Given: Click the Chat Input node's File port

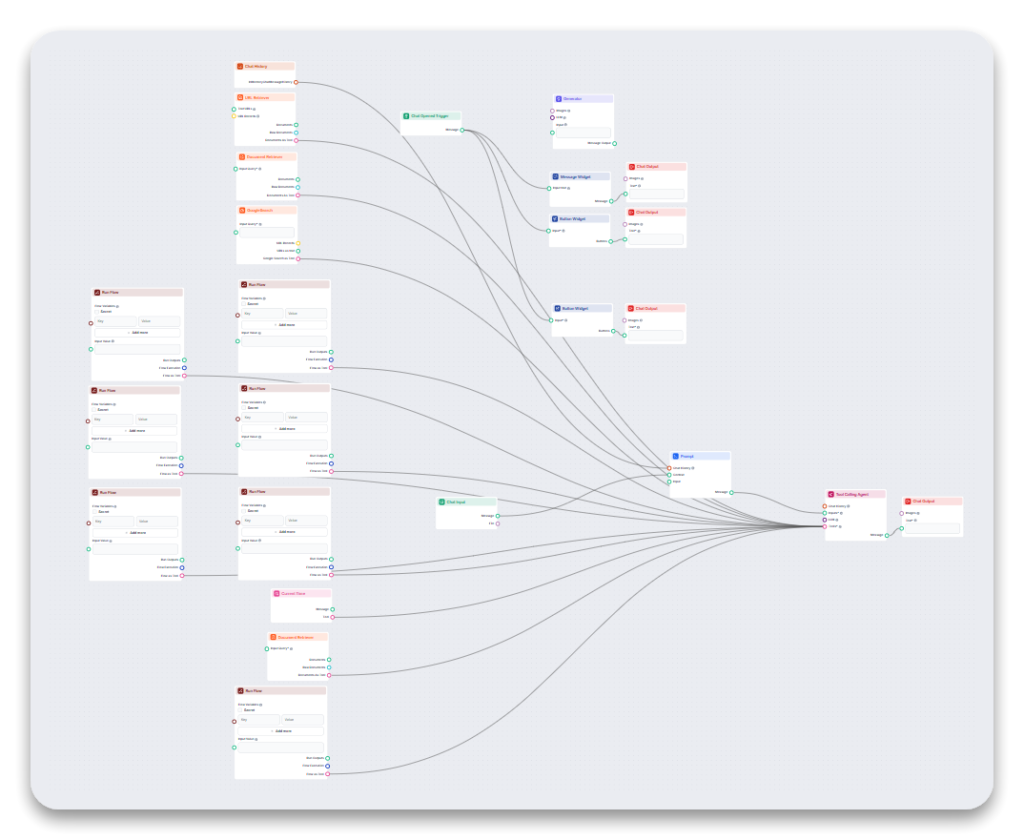Looking at the screenshot, I should click(x=498, y=524).
